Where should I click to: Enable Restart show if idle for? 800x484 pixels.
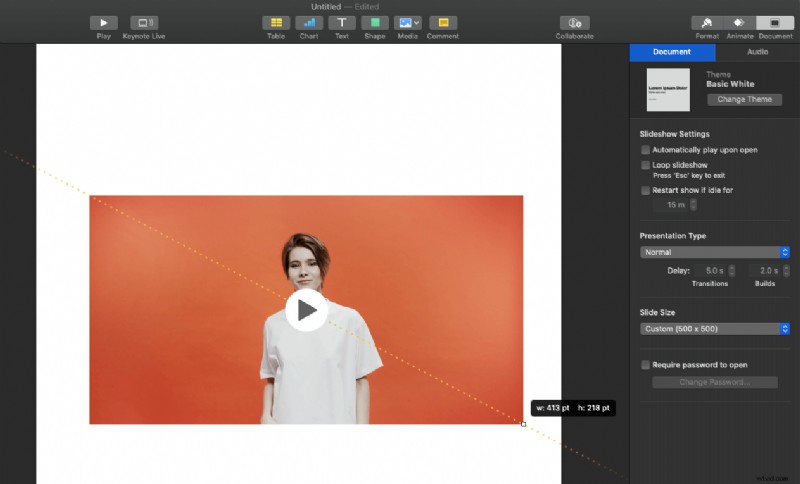(x=645, y=190)
